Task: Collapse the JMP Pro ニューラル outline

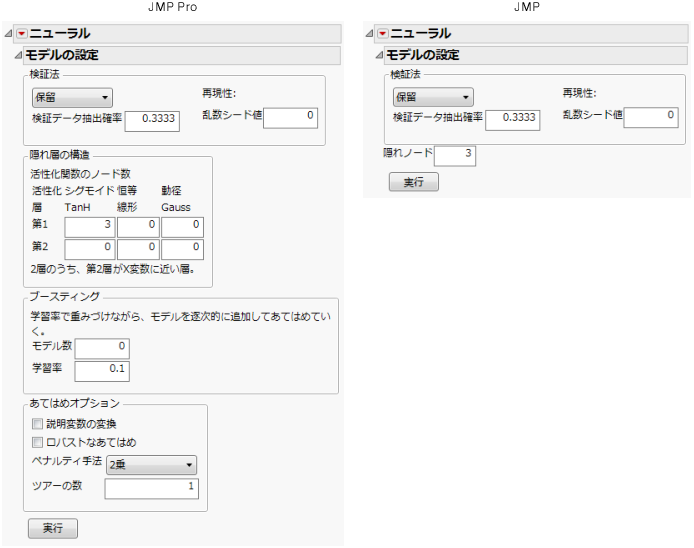Action: pyautogui.click(x=8, y=34)
